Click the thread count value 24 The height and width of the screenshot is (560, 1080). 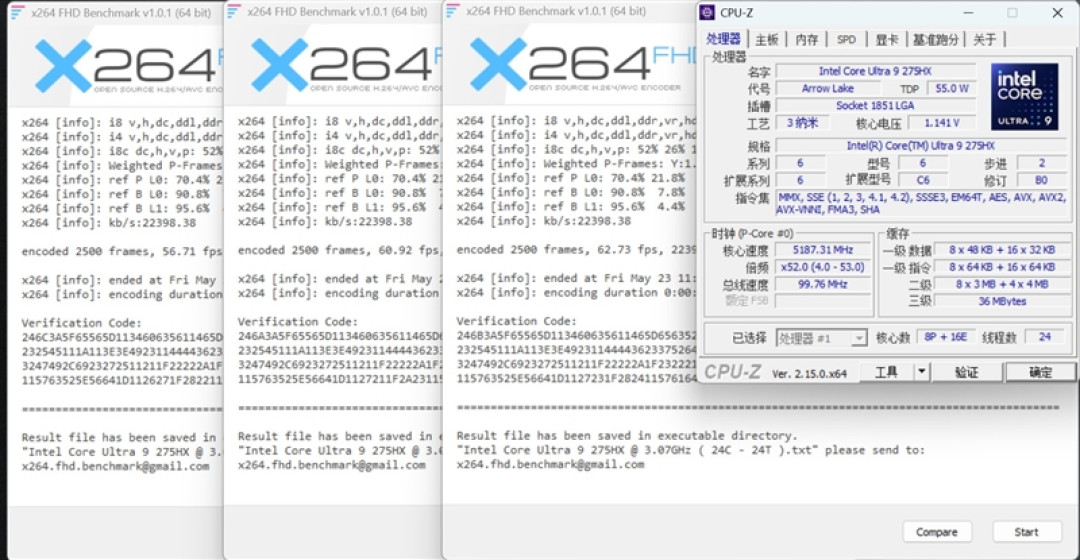click(x=1044, y=337)
